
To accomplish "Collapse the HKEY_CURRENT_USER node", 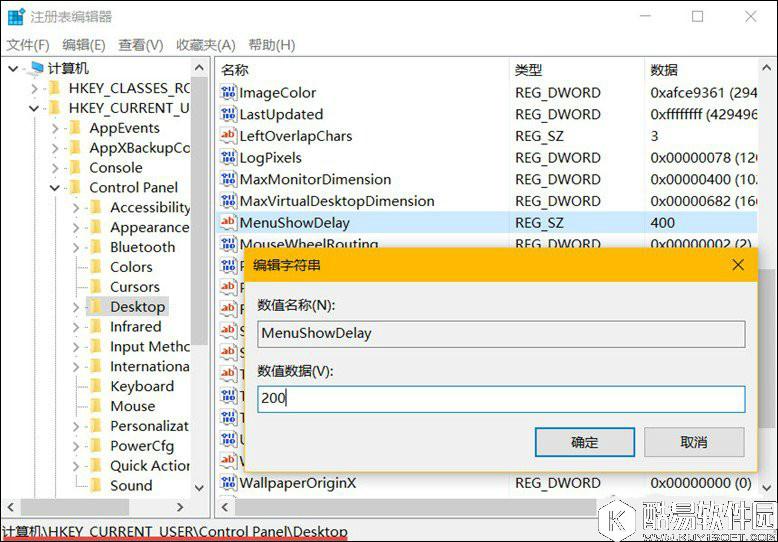I will point(34,108).
